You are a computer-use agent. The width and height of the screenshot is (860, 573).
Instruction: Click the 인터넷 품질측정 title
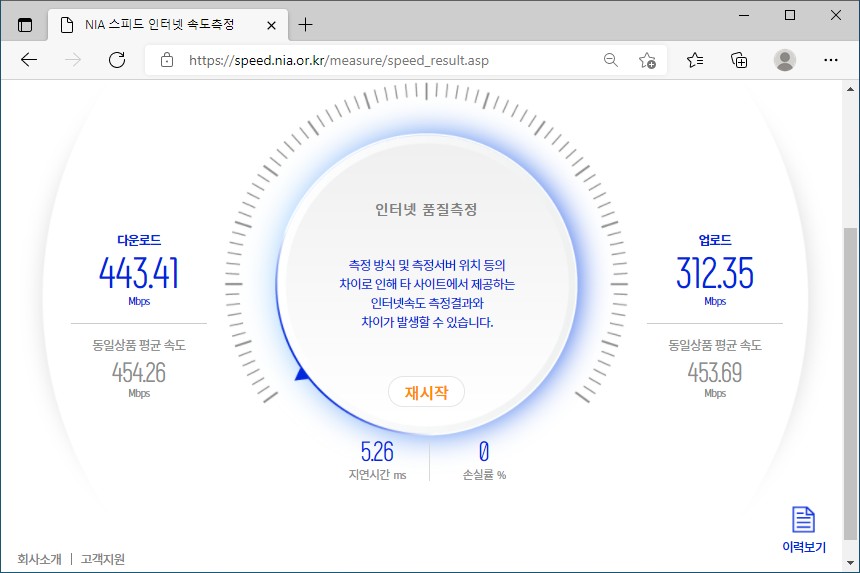coord(426,209)
